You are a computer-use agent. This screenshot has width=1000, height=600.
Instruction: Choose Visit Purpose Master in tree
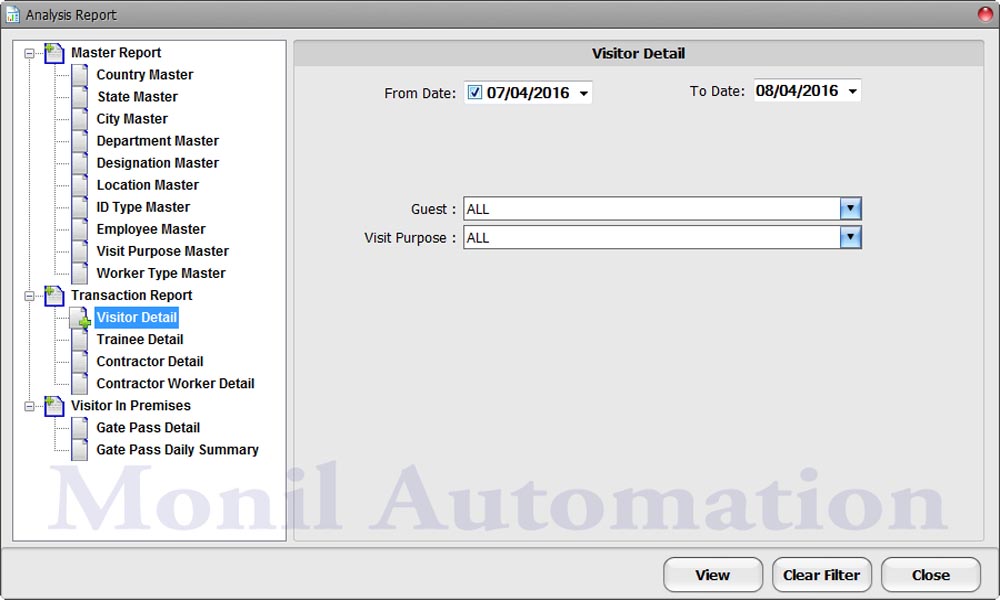(163, 251)
